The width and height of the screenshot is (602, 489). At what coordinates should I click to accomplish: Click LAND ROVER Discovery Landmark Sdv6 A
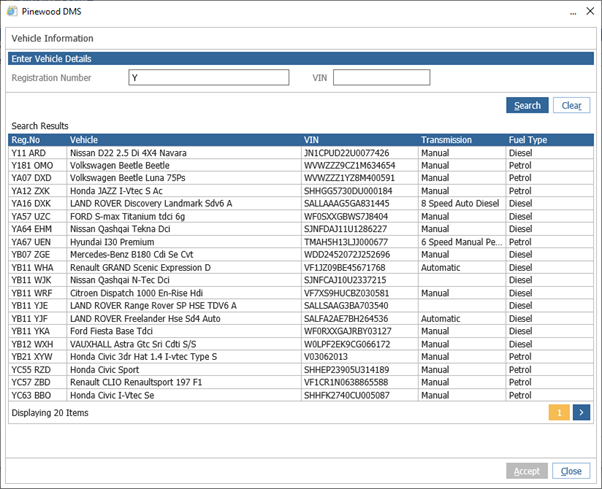coord(151,203)
